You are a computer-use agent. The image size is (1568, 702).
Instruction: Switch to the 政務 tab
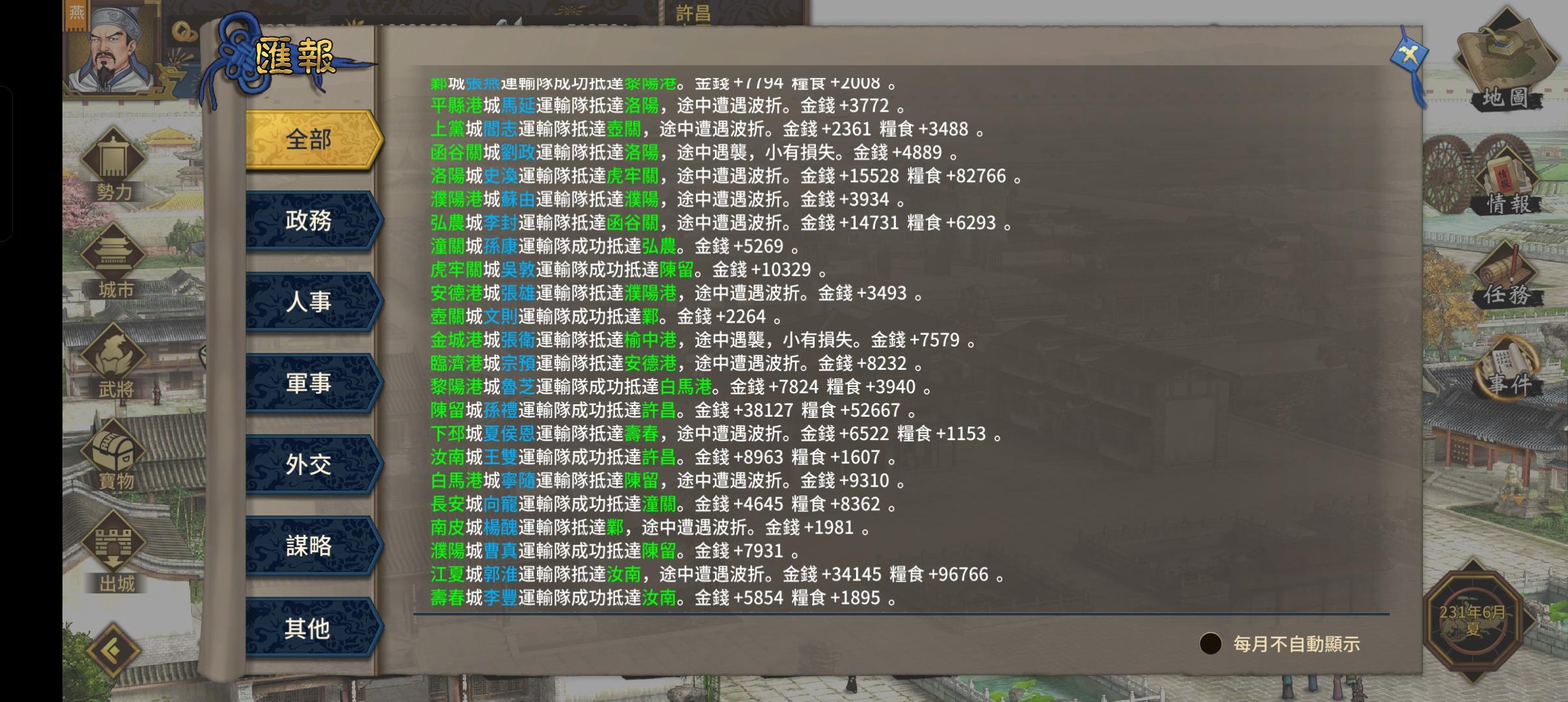click(x=309, y=221)
